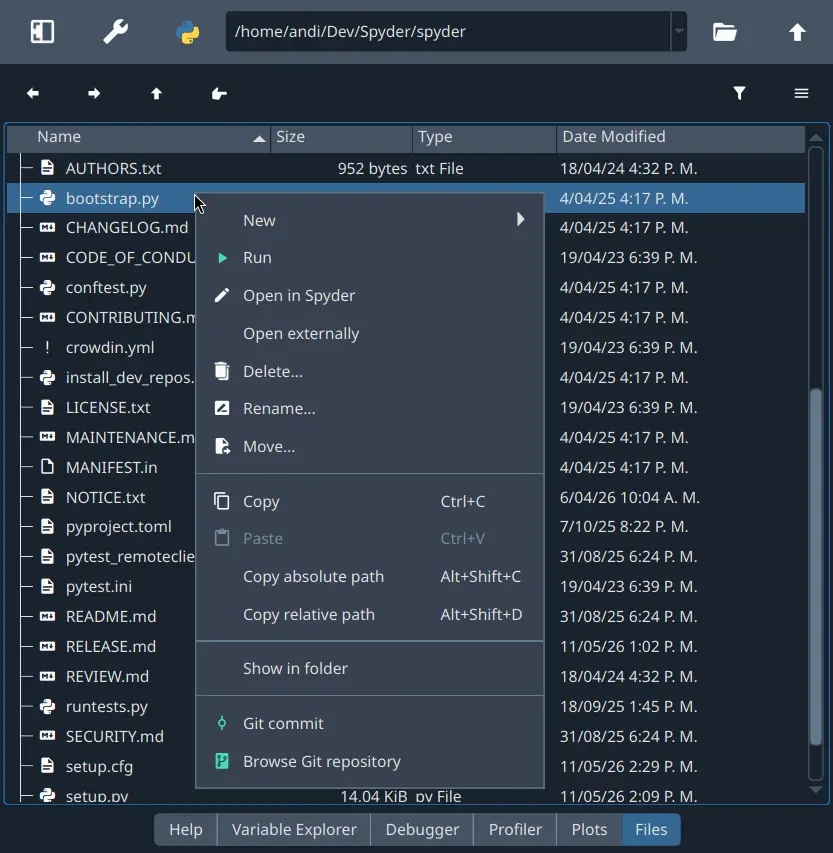The height and width of the screenshot is (853, 833).
Task: Click pencil icon for Open in Spyder
Action: click(222, 295)
